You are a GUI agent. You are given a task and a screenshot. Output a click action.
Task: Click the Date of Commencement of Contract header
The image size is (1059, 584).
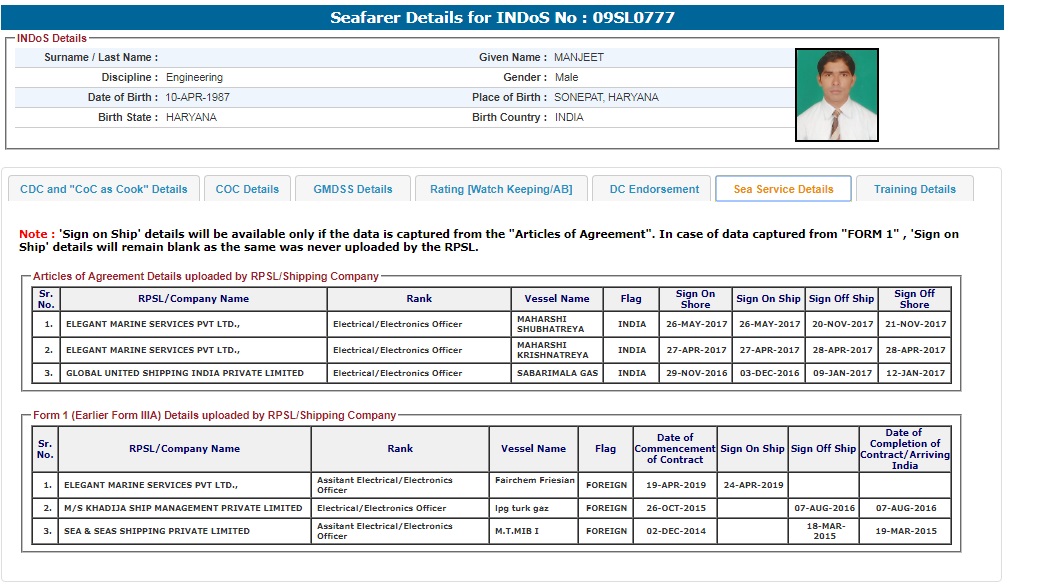pyautogui.click(x=675, y=449)
